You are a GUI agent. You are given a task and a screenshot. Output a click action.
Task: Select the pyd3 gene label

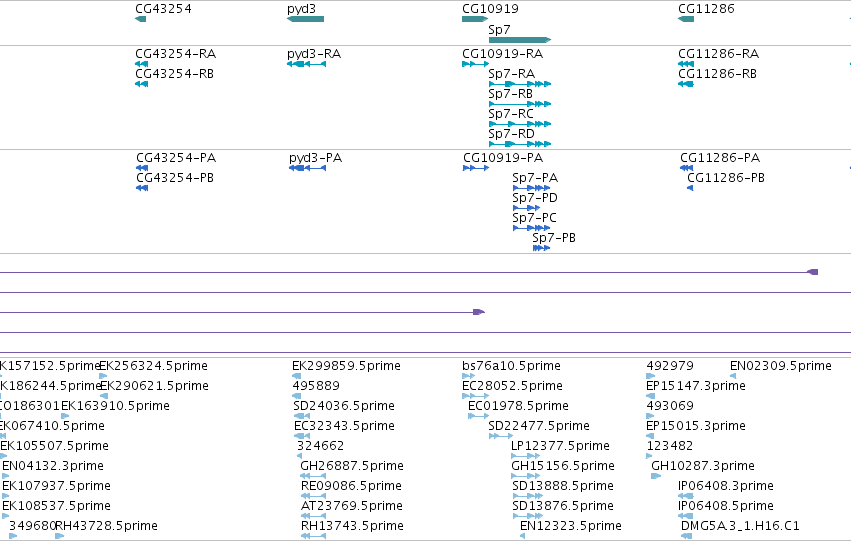(x=301, y=9)
